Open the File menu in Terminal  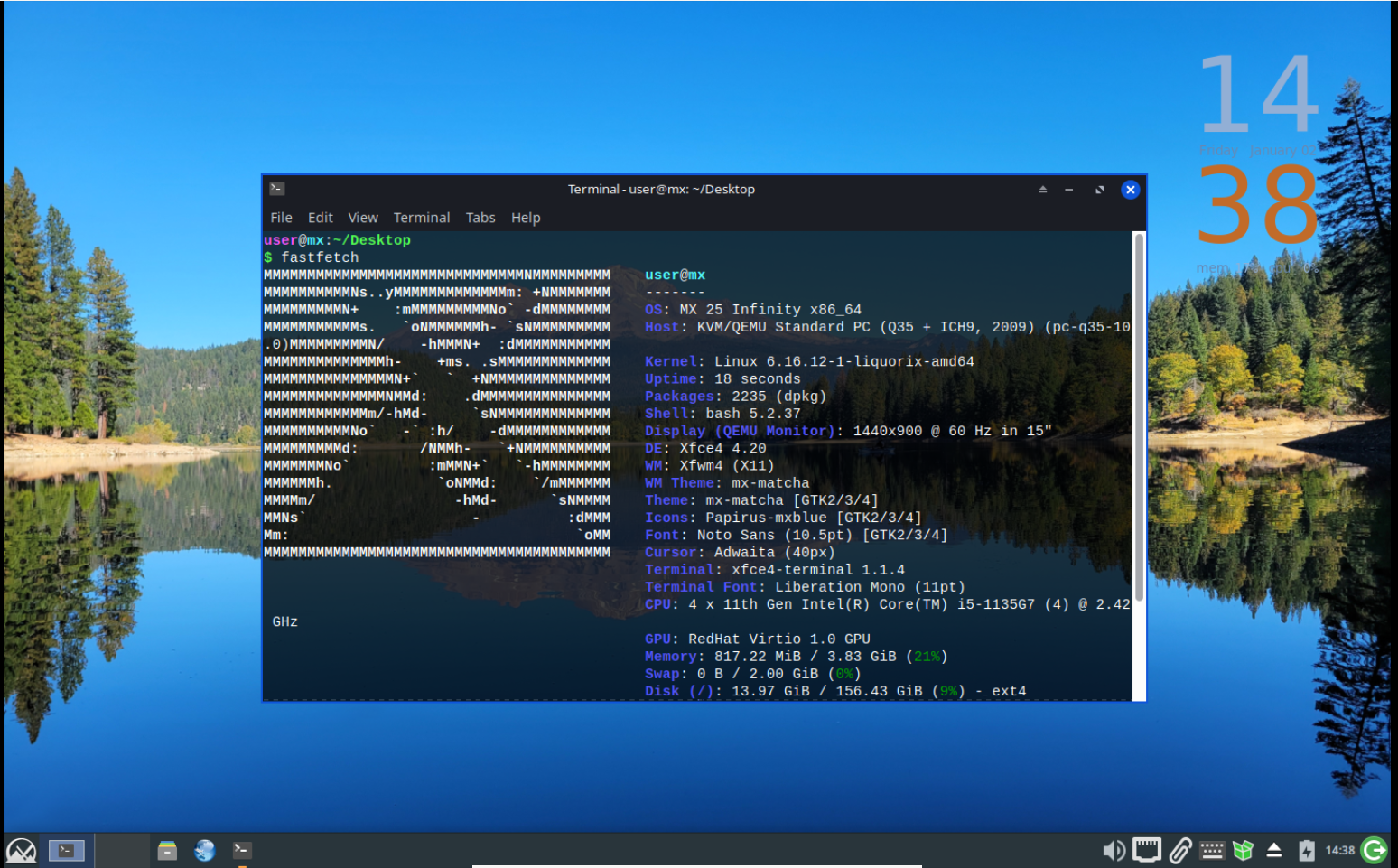coord(282,218)
